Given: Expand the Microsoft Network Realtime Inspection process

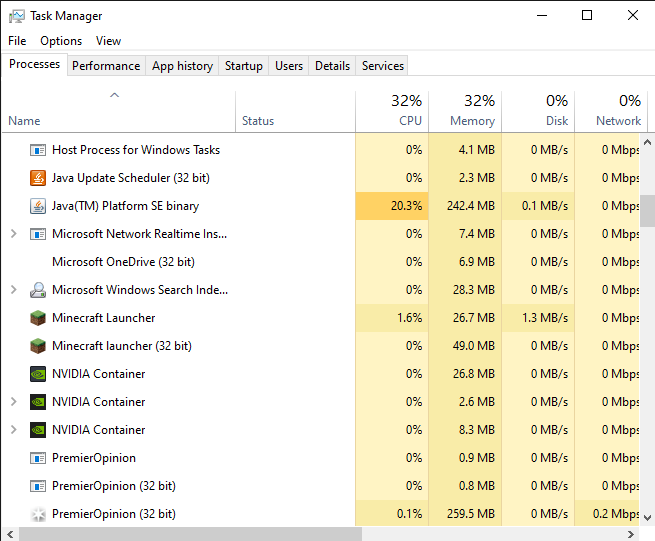Looking at the screenshot, I should 13,234.
